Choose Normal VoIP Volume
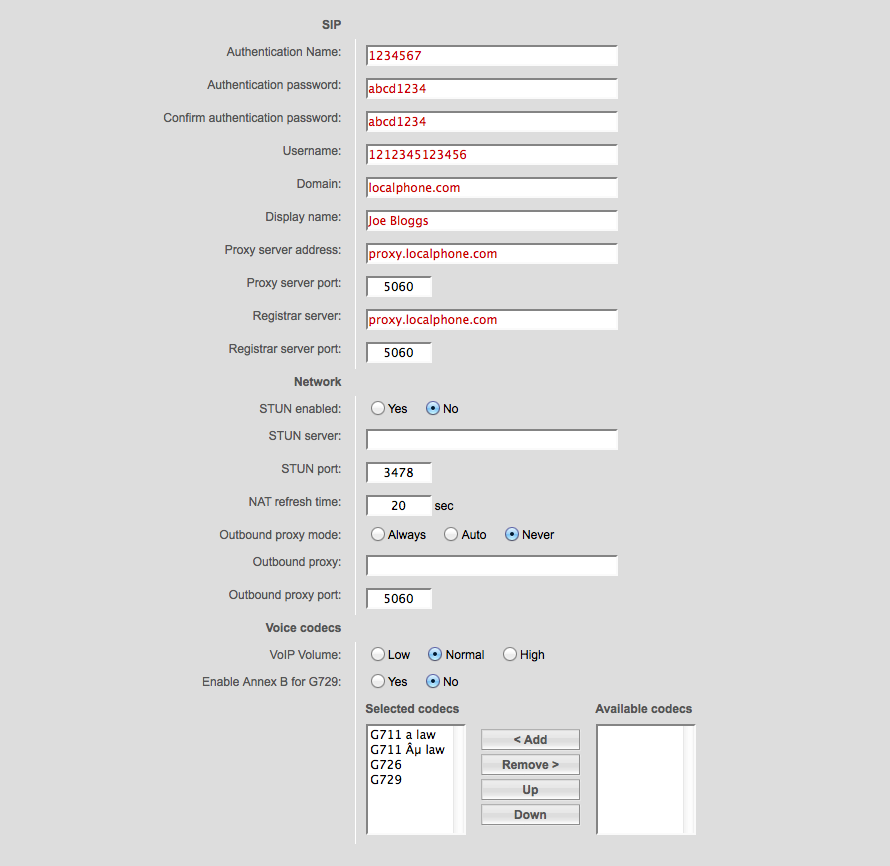The height and width of the screenshot is (866, 890). click(x=434, y=654)
